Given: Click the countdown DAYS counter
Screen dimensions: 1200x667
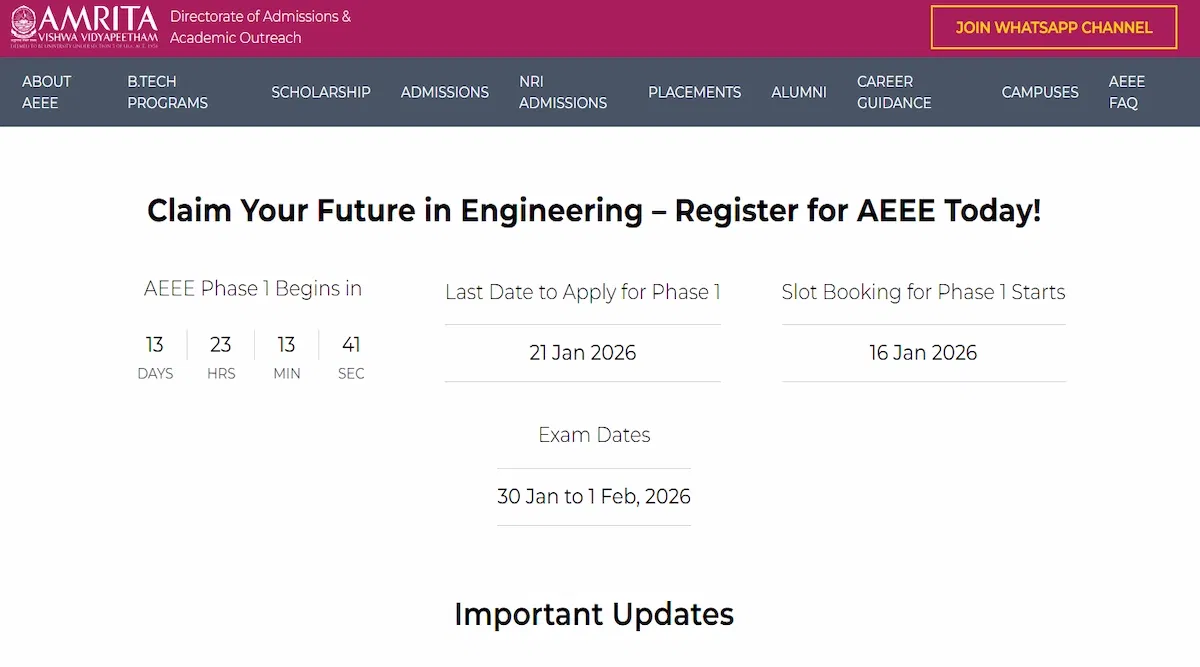Looking at the screenshot, I should pyautogui.click(x=154, y=356).
